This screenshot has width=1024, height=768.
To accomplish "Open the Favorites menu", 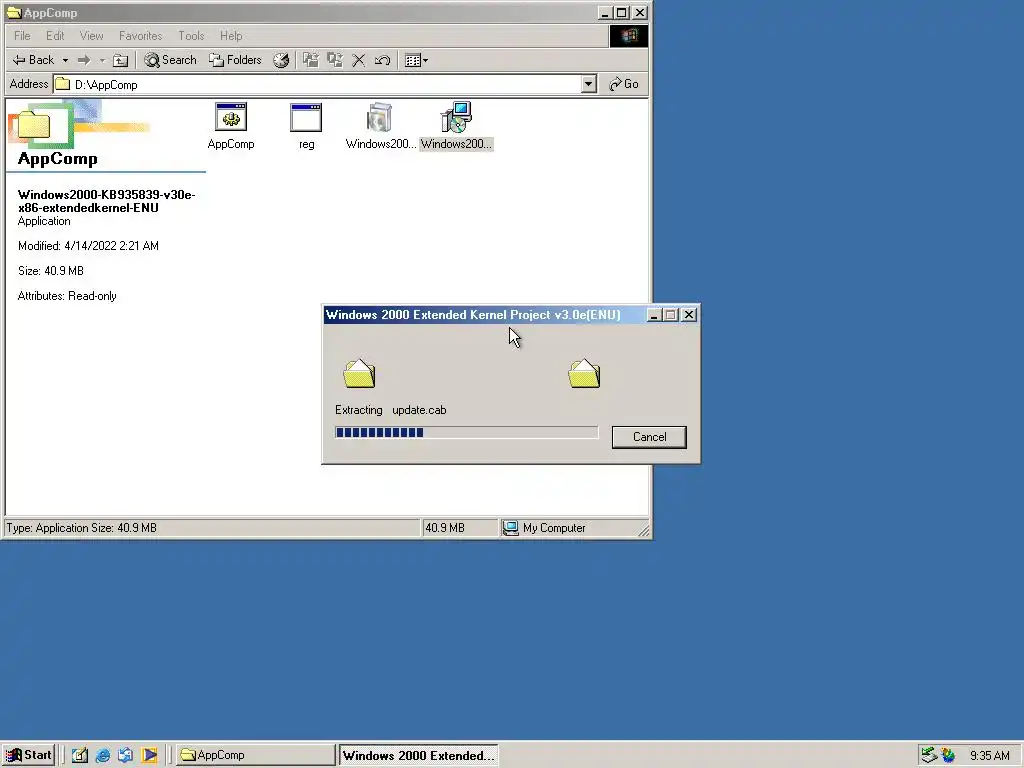I will [140, 36].
